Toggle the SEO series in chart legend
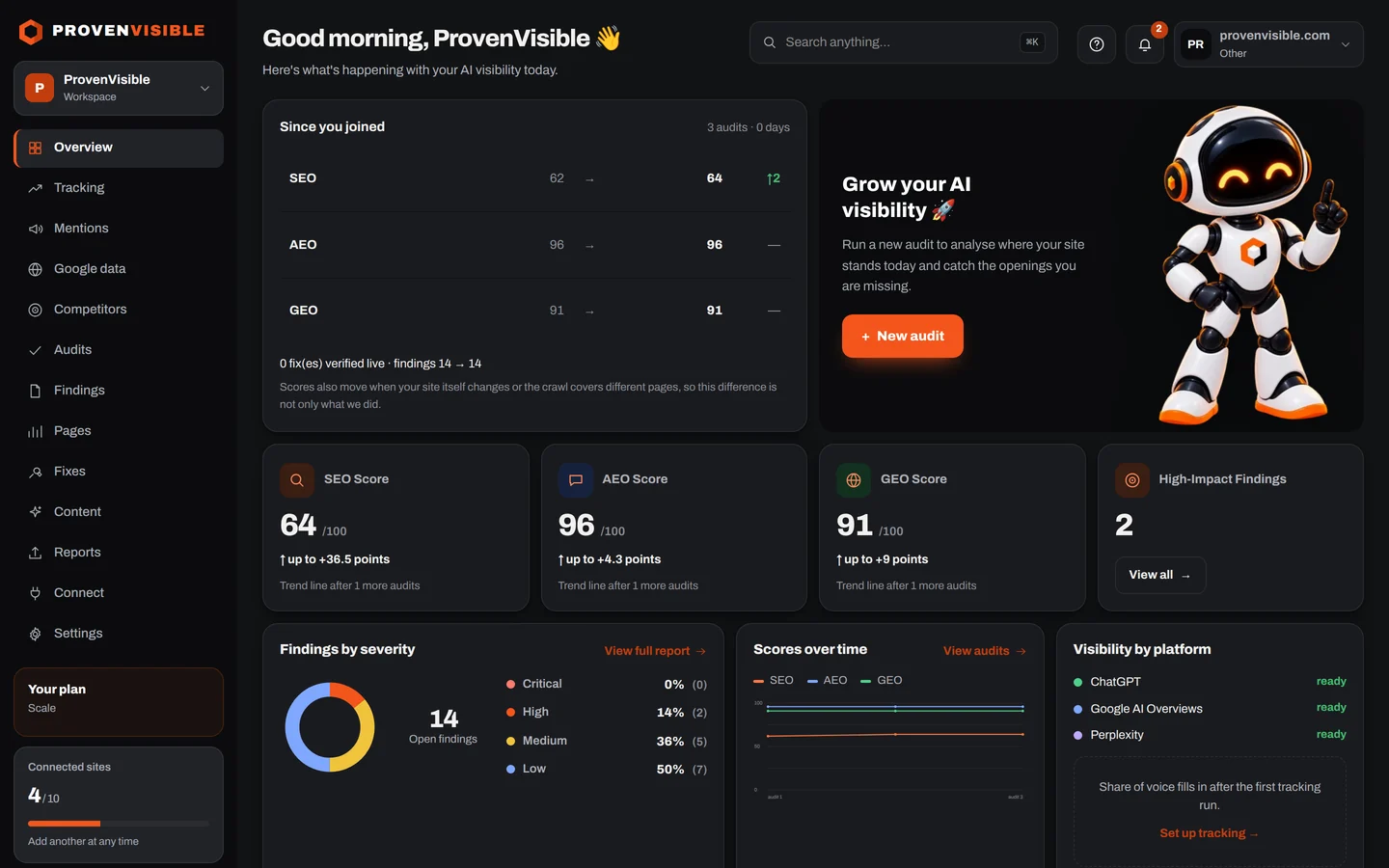1389x868 pixels. click(x=774, y=680)
